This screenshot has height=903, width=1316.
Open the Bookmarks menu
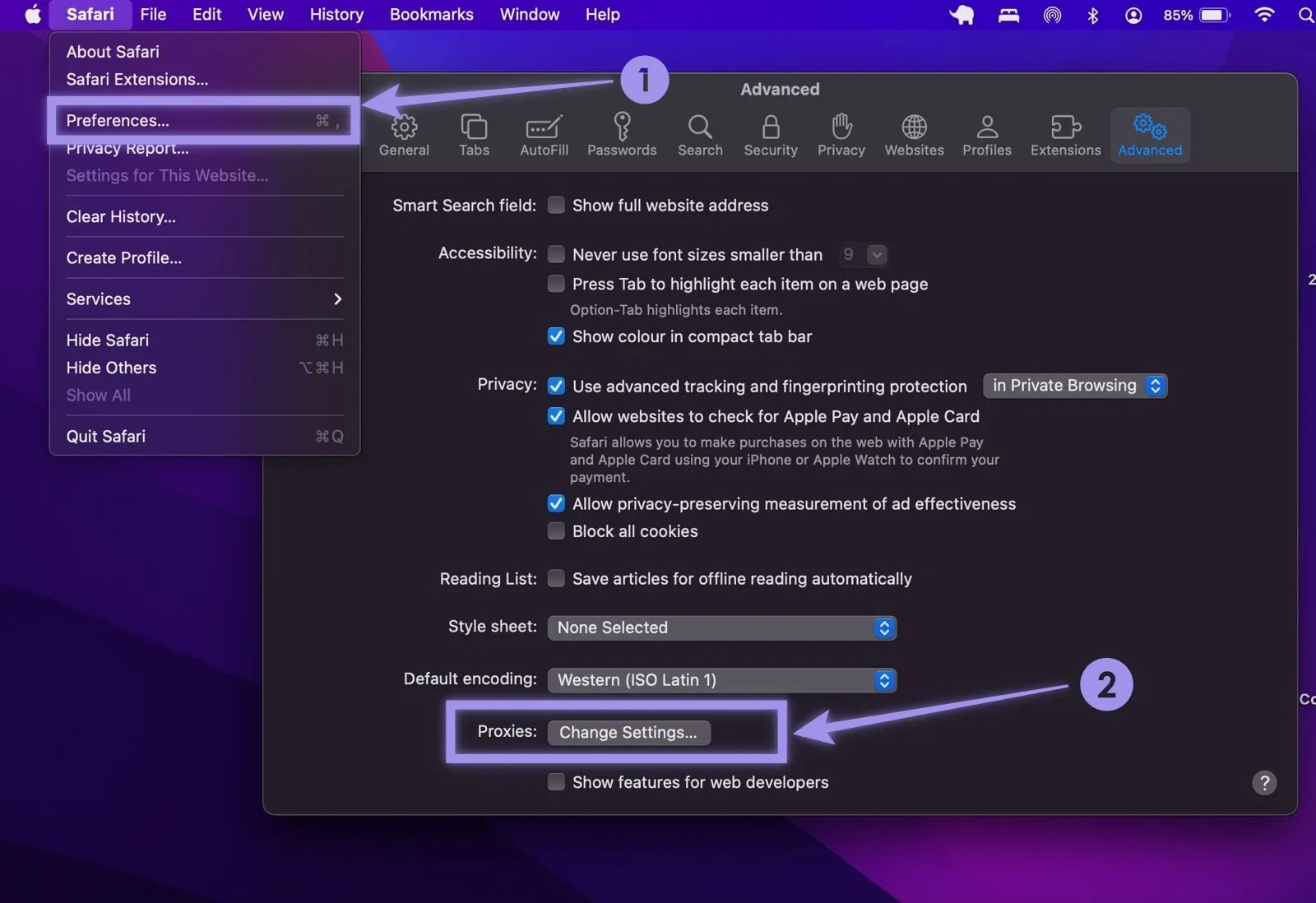[x=432, y=15]
